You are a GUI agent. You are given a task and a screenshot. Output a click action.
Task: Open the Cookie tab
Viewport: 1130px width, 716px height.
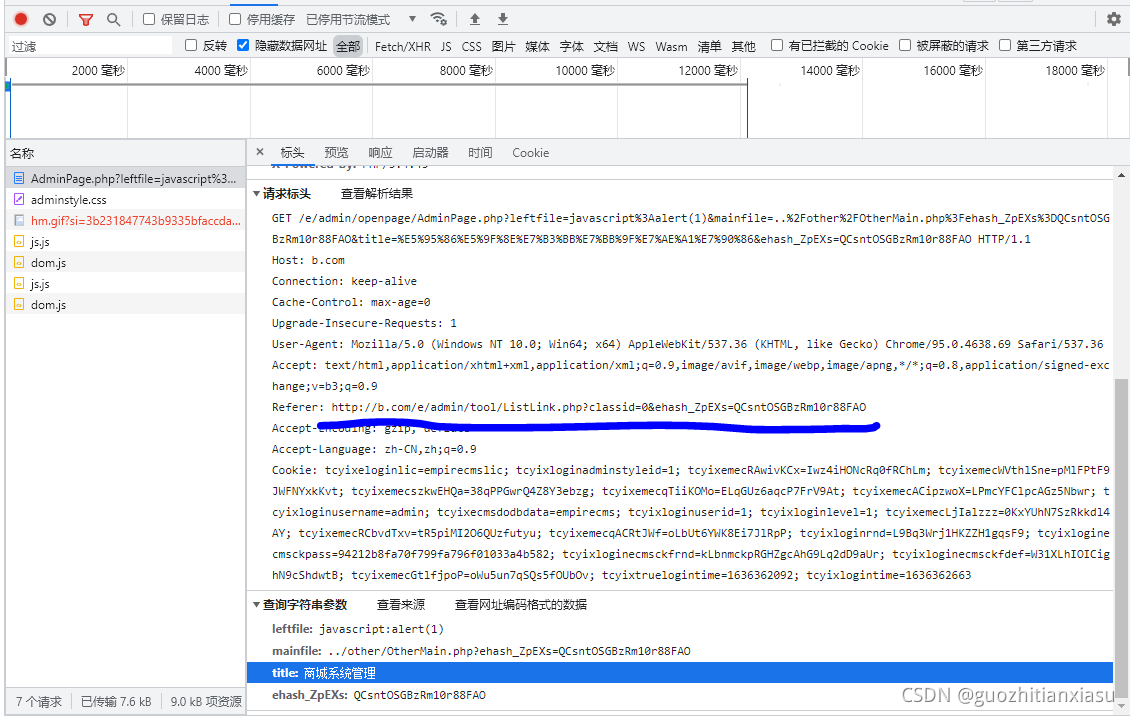pyautogui.click(x=530, y=153)
